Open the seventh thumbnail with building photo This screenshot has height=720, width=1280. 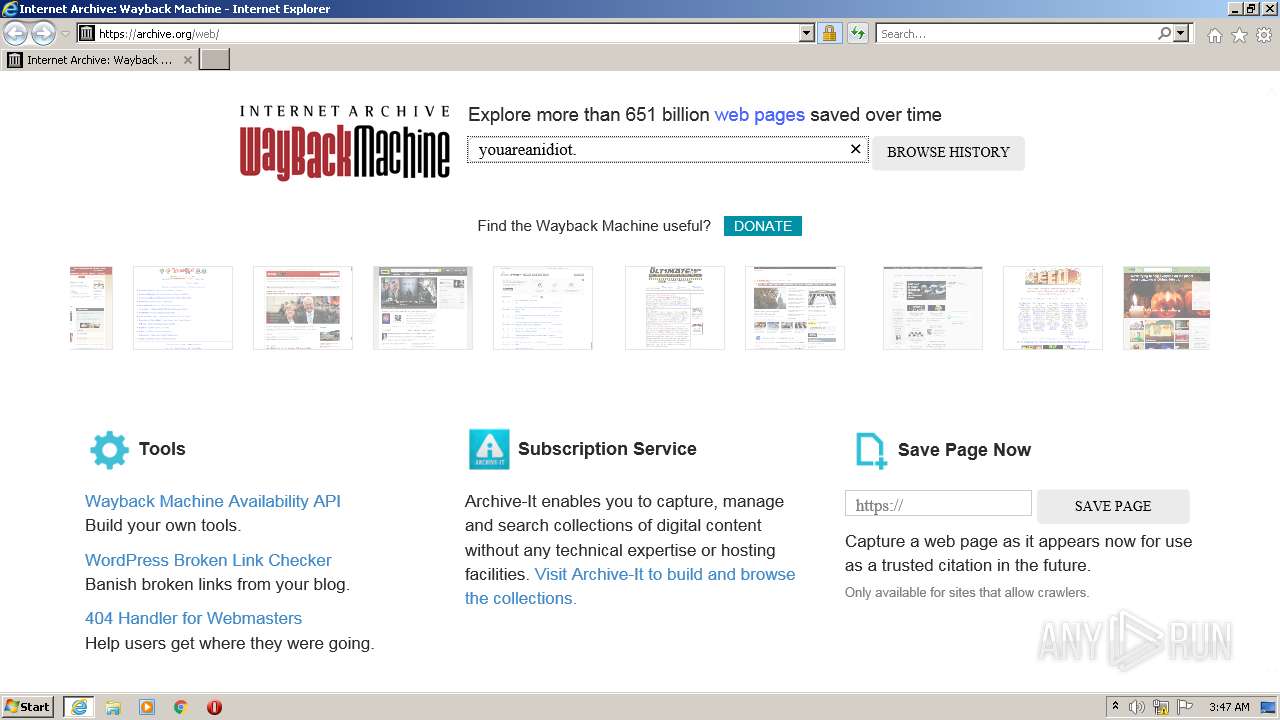795,308
